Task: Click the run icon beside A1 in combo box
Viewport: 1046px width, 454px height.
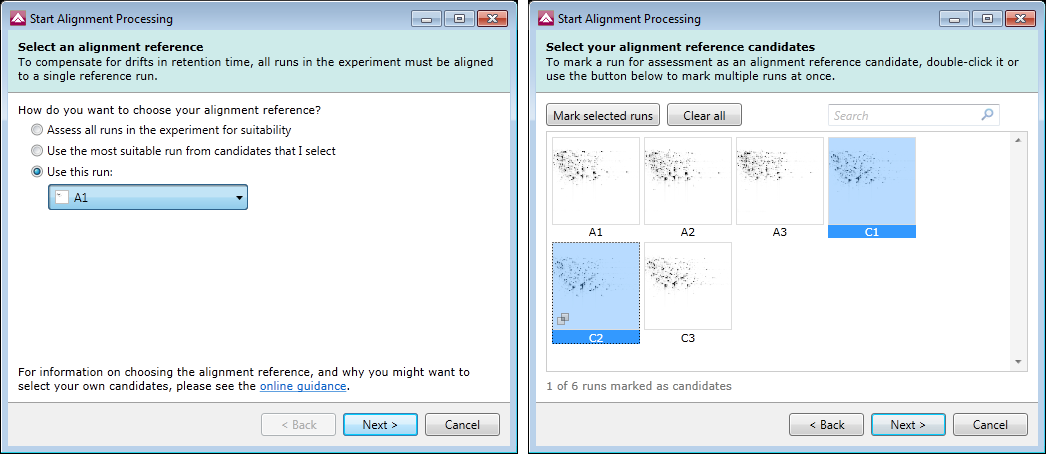Action: 61,197
